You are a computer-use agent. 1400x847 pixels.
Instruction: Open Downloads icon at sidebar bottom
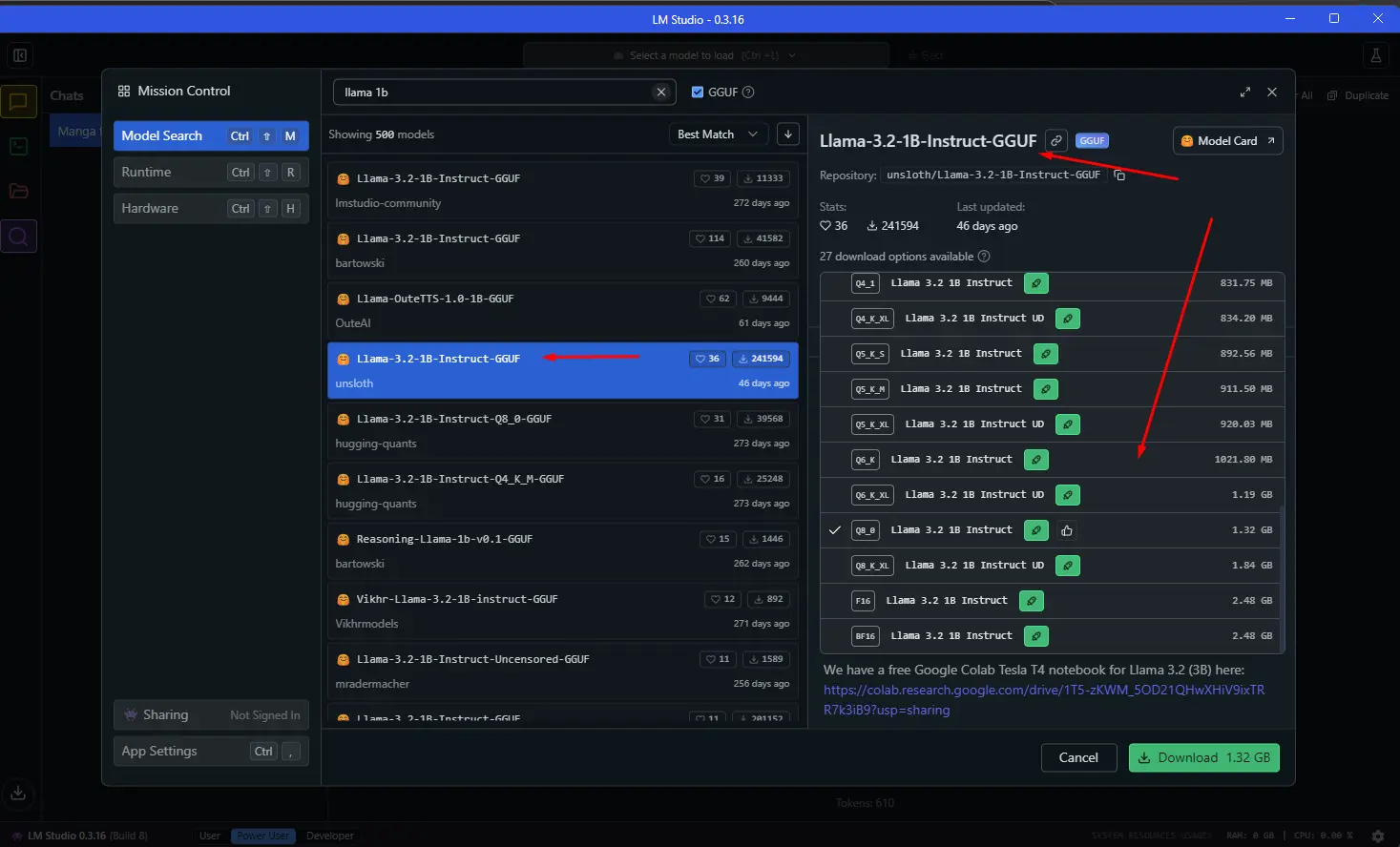tap(18, 793)
